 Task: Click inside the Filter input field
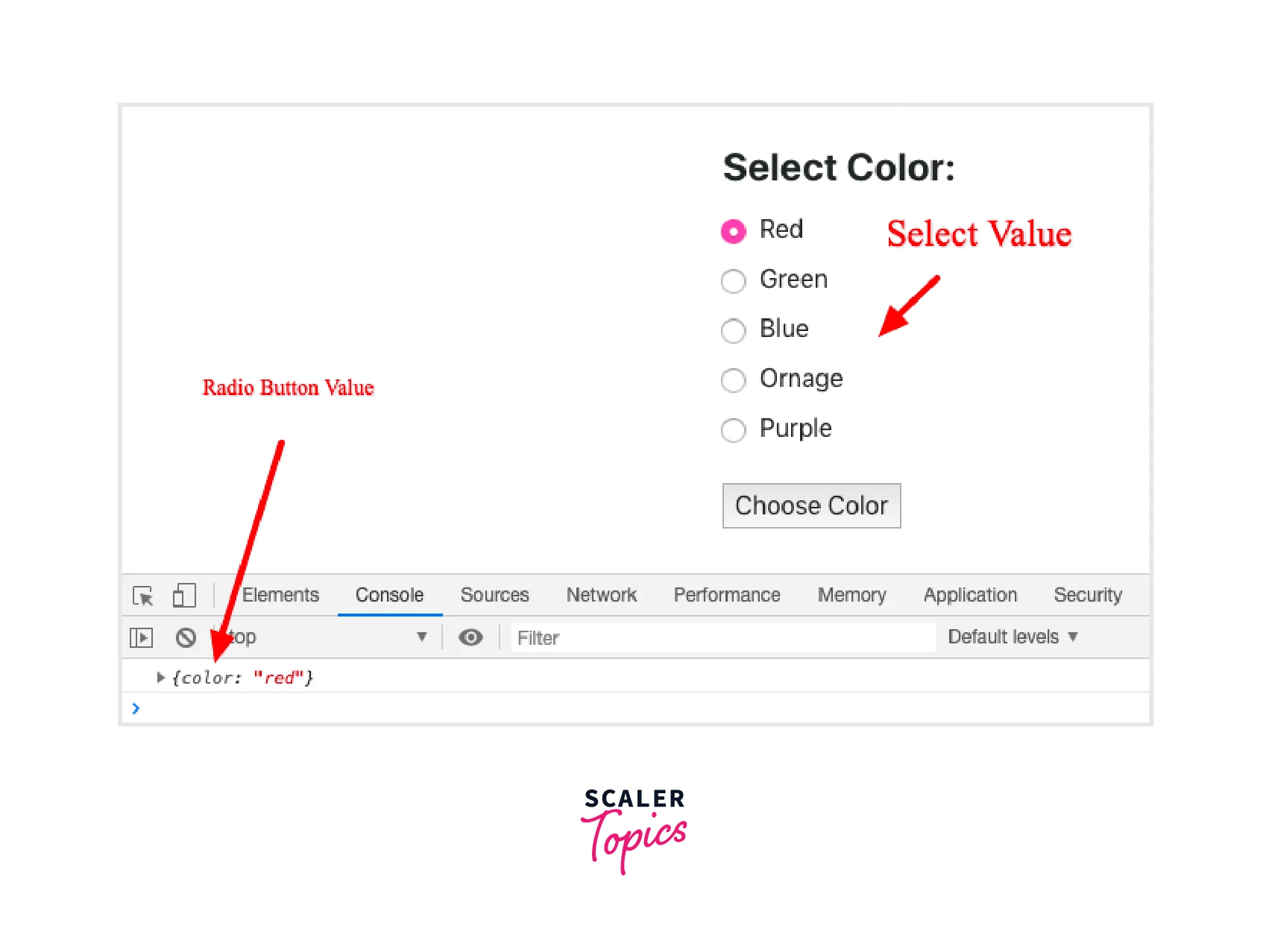pos(722,637)
